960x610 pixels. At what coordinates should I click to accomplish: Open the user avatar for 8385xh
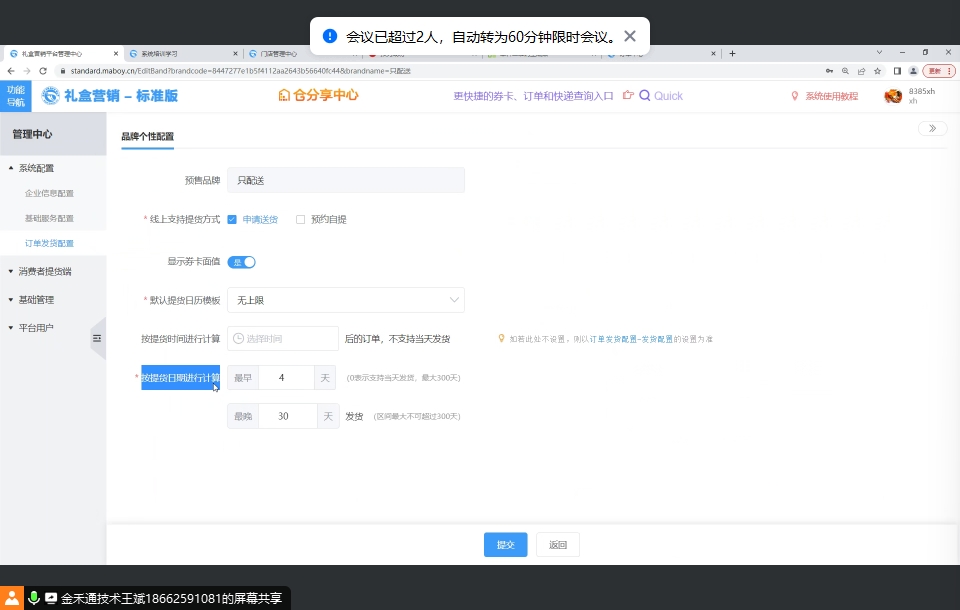(893, 96)
